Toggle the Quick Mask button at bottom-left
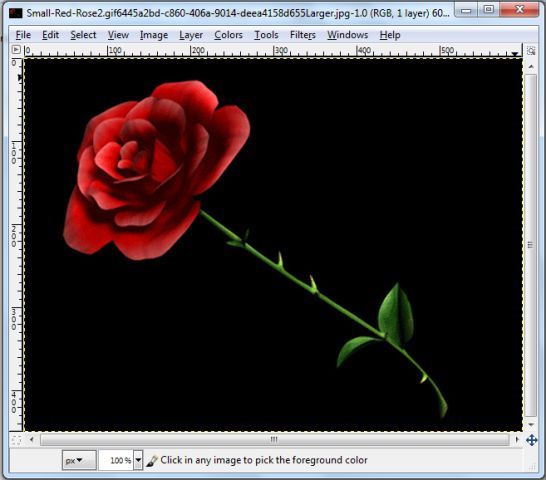Image resolution: width=546 pixels, height=480 pixels. point(16,440)
